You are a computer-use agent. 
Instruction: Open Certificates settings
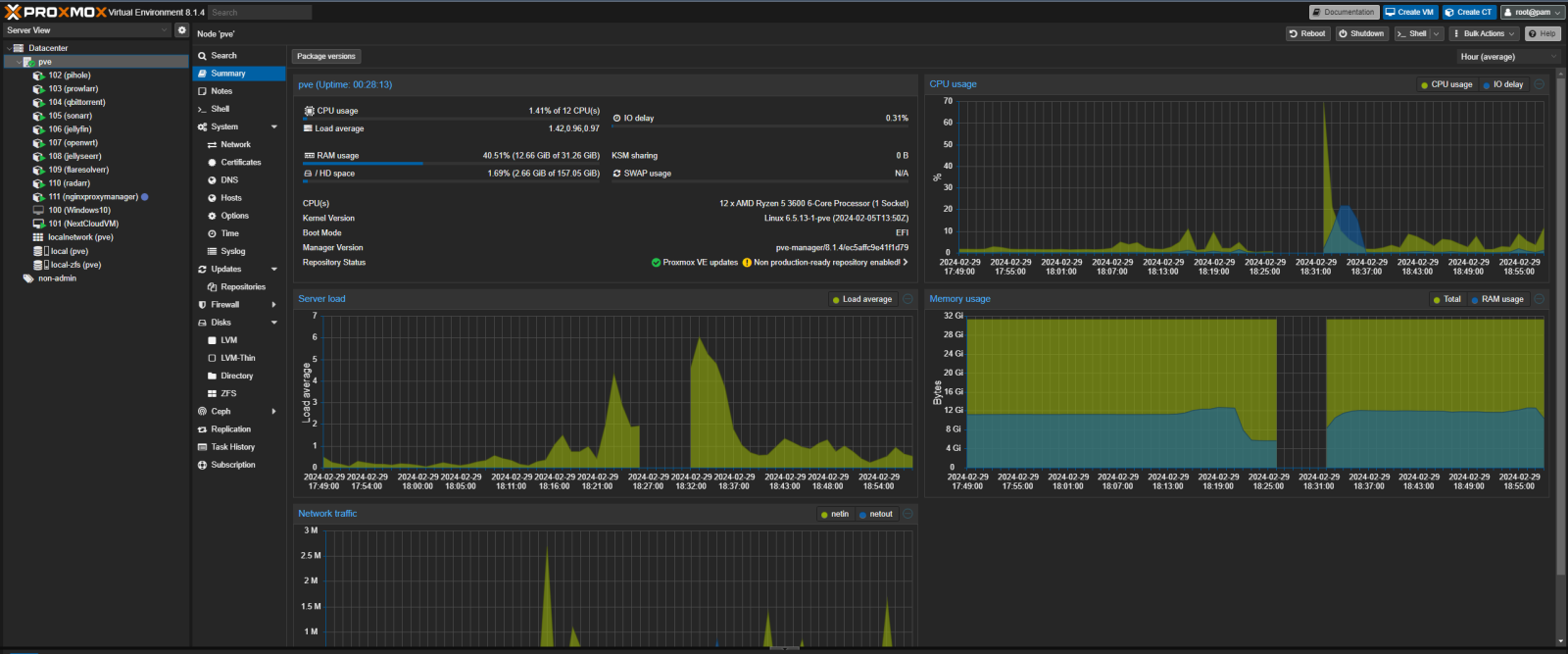pos(239,162)
